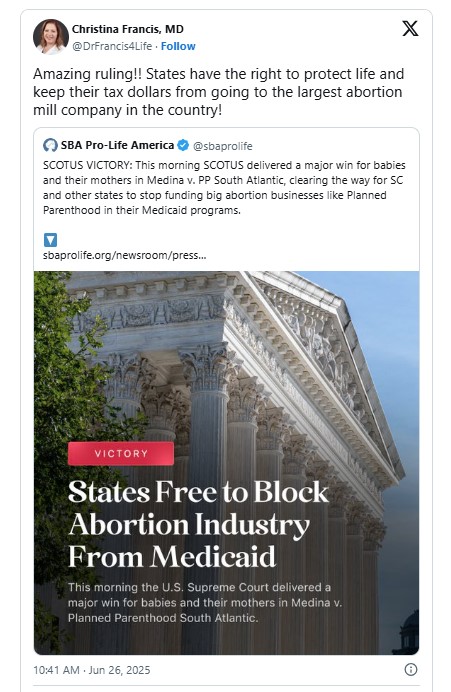Click the red VICTORY badge on image
451x692 pixels.
coord(121,453)
